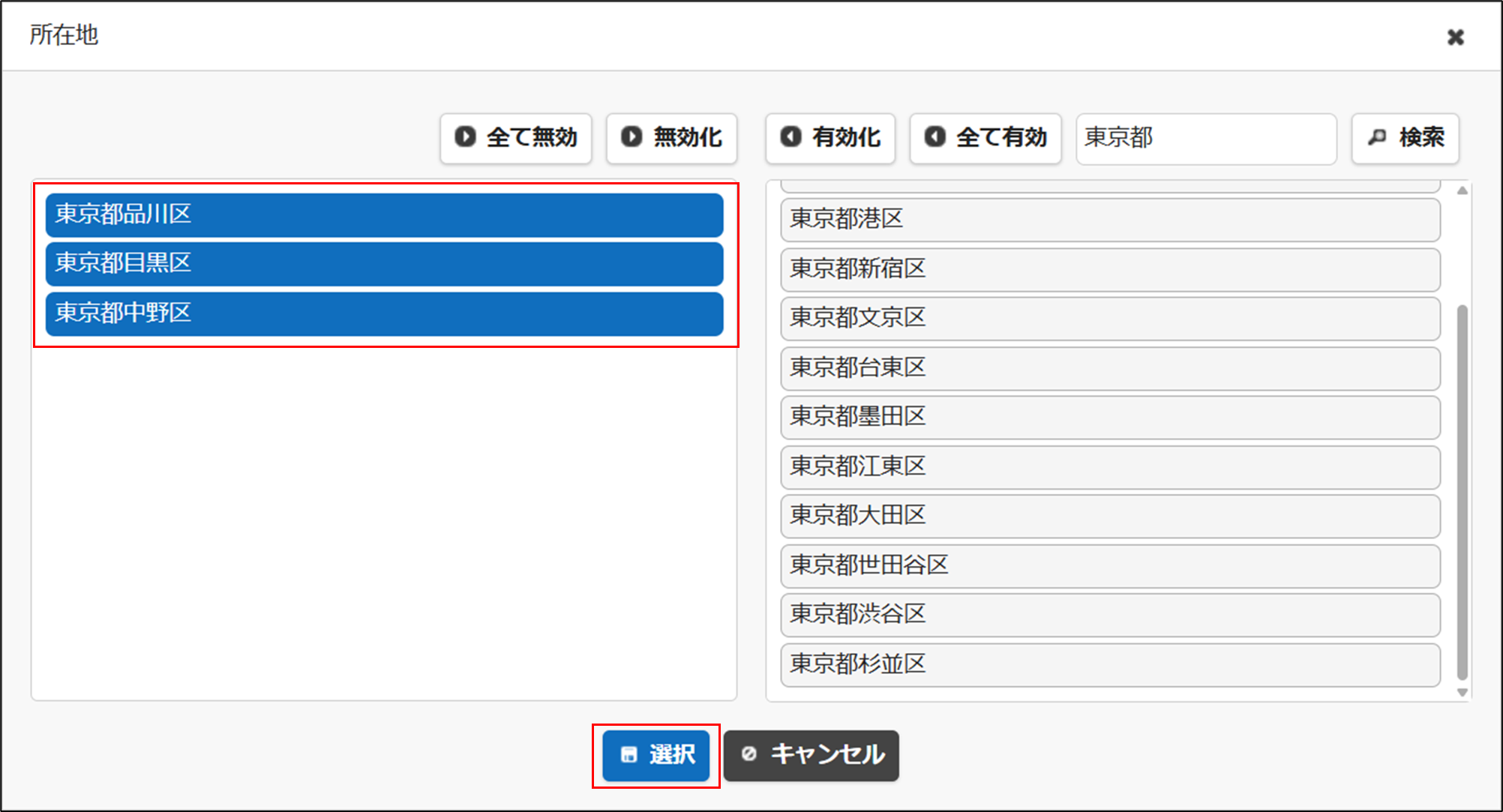Select the 東京都世田谷区 item
This screenshot has width=1503, height=812.
[x=1110, y=565]
